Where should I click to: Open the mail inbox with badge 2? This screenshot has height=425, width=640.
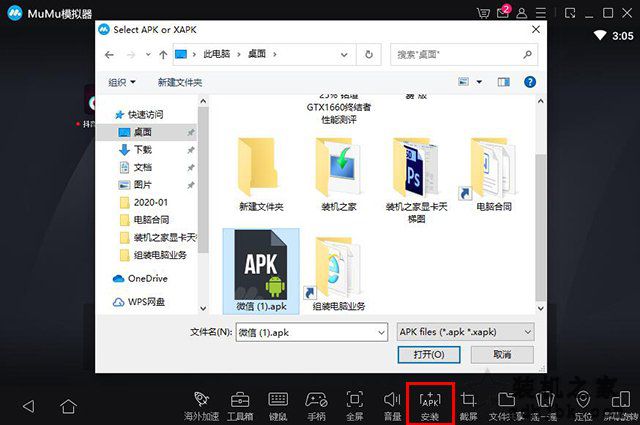pyautogui.click(x=503, y=12)
